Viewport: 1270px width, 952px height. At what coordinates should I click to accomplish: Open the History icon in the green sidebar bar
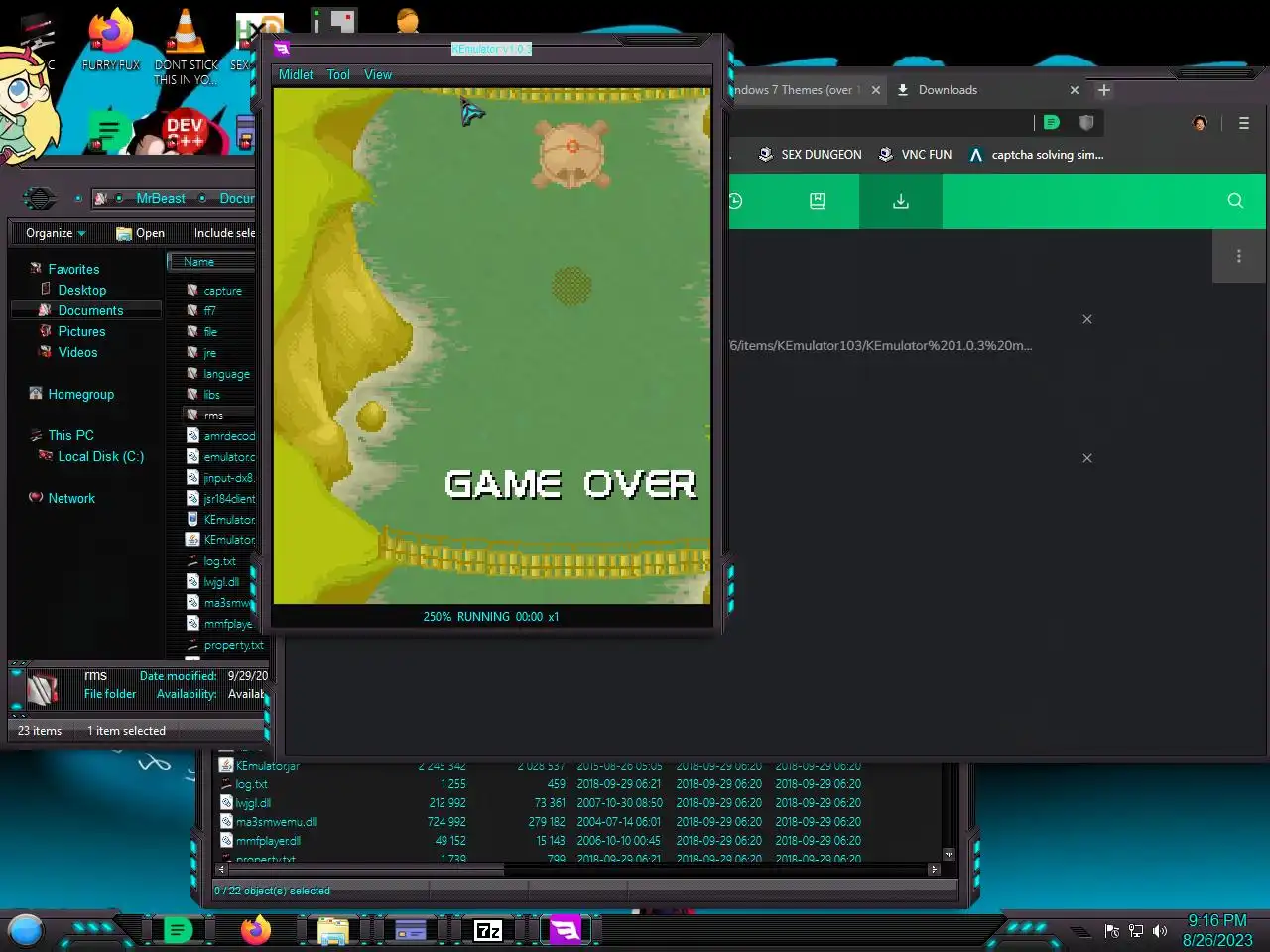click(x=735, y=201)
